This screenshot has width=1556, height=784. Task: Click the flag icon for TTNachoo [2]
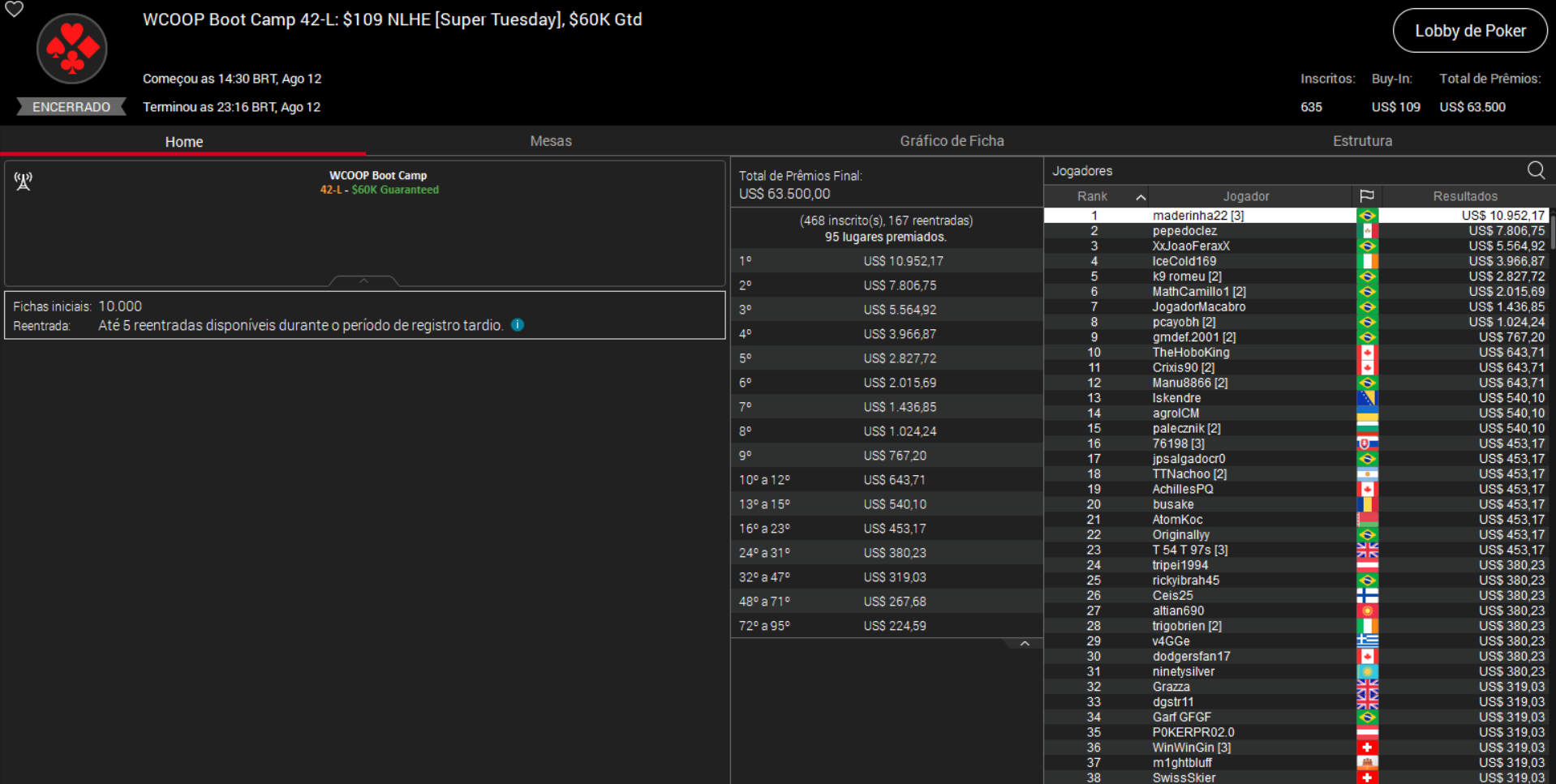(1367, 474)
